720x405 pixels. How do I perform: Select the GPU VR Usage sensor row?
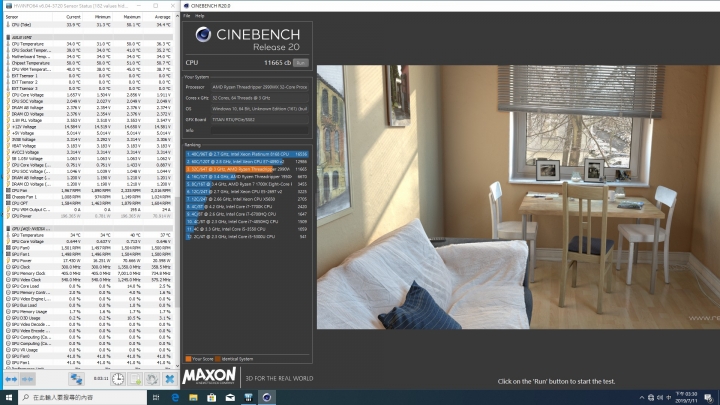90,350
